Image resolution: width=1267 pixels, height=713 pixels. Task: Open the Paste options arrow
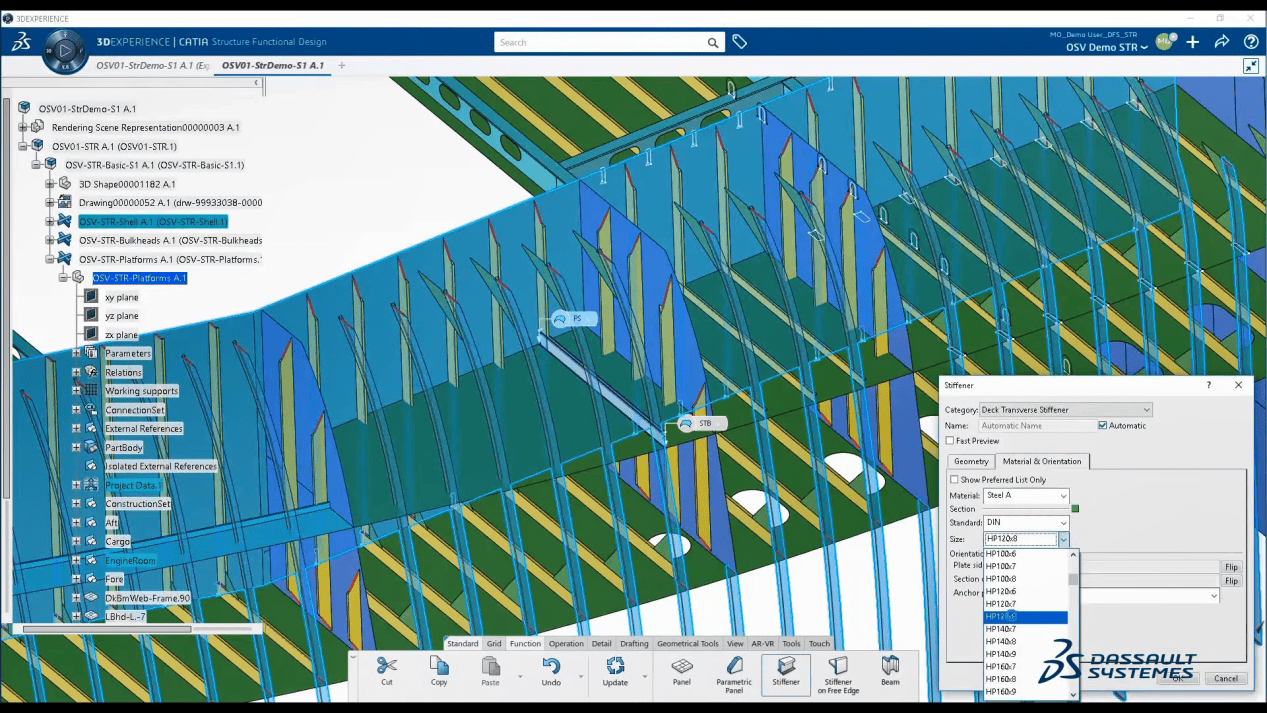520,677
